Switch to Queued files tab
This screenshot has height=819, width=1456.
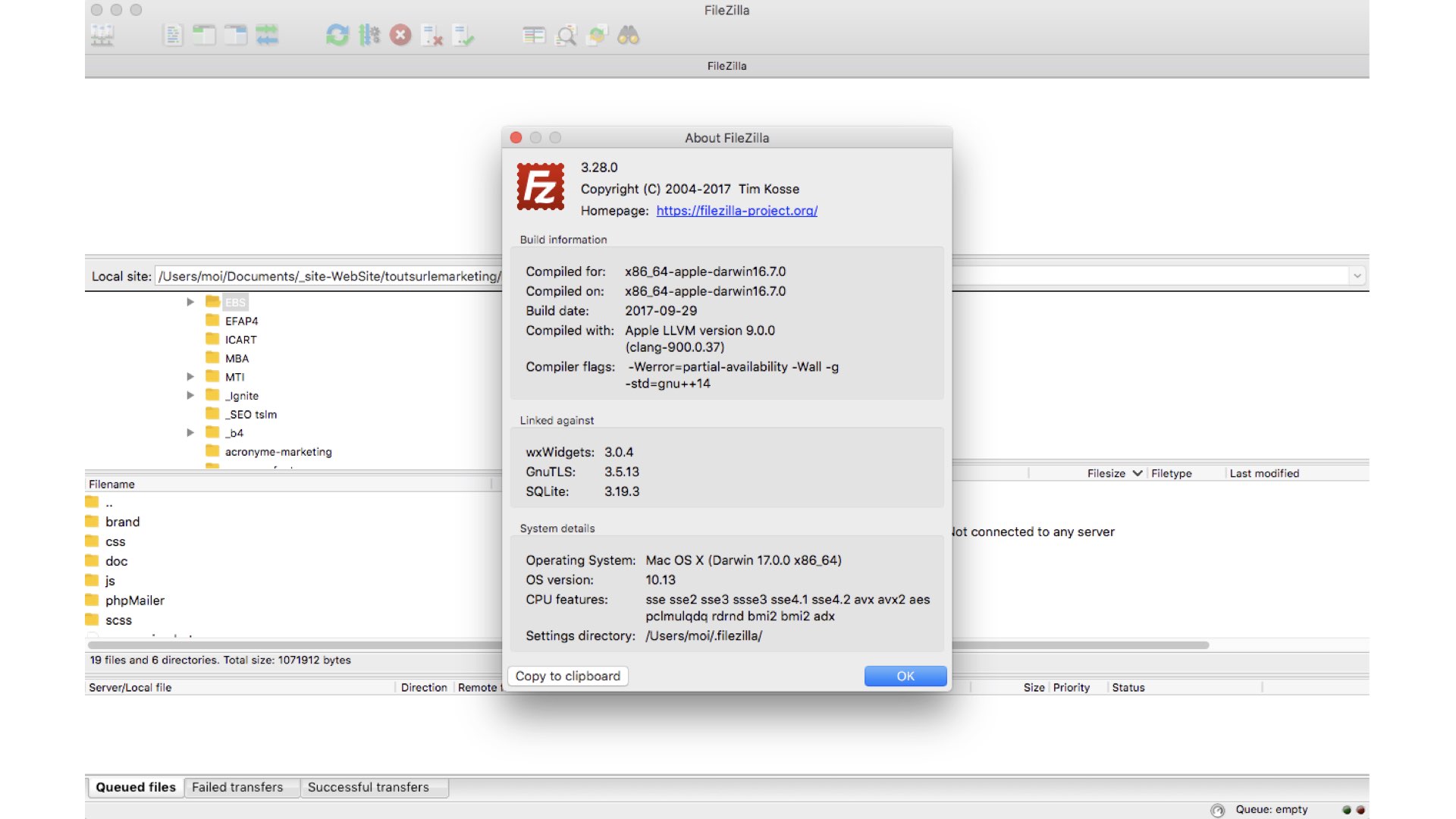point(135,787)
